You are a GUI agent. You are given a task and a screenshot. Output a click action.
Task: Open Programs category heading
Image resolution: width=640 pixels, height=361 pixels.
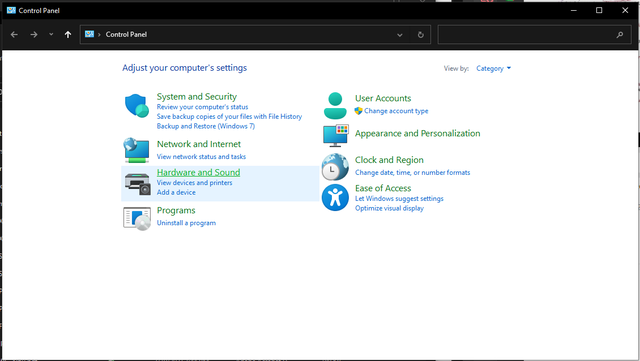click(x=176, y=210)
